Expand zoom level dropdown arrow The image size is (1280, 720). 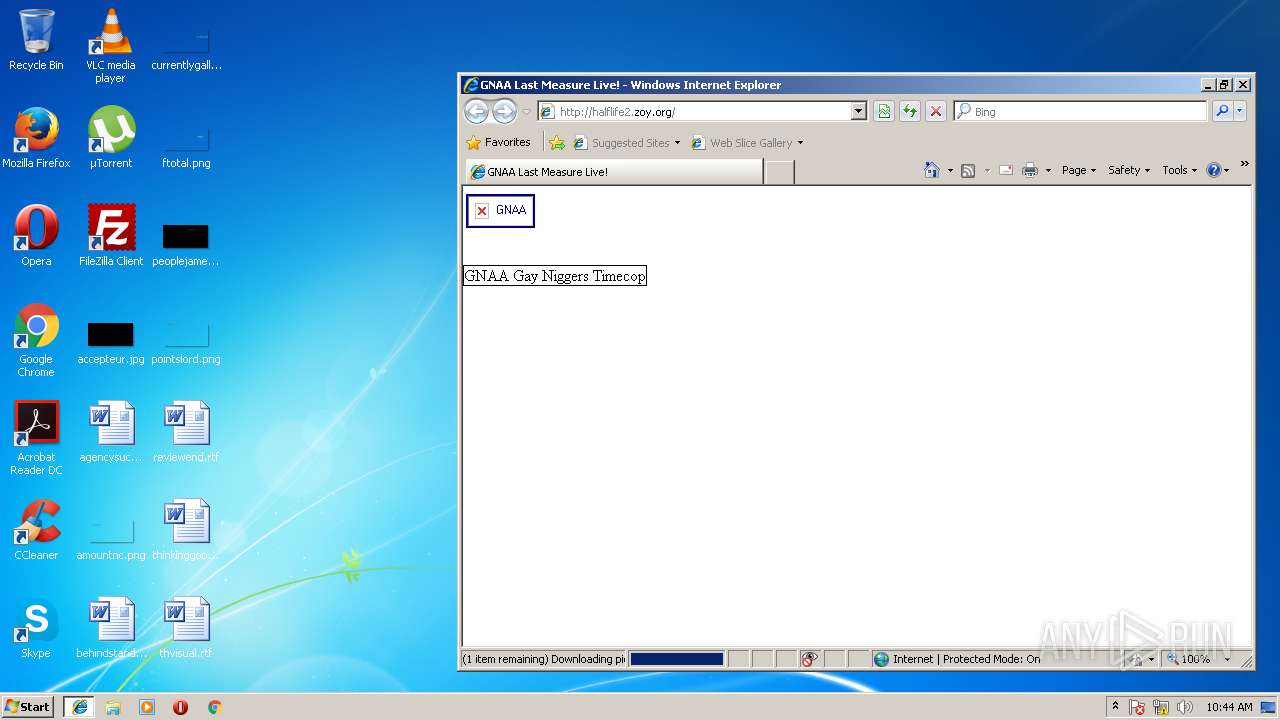pyautogui.click(x=1227, y=659)
